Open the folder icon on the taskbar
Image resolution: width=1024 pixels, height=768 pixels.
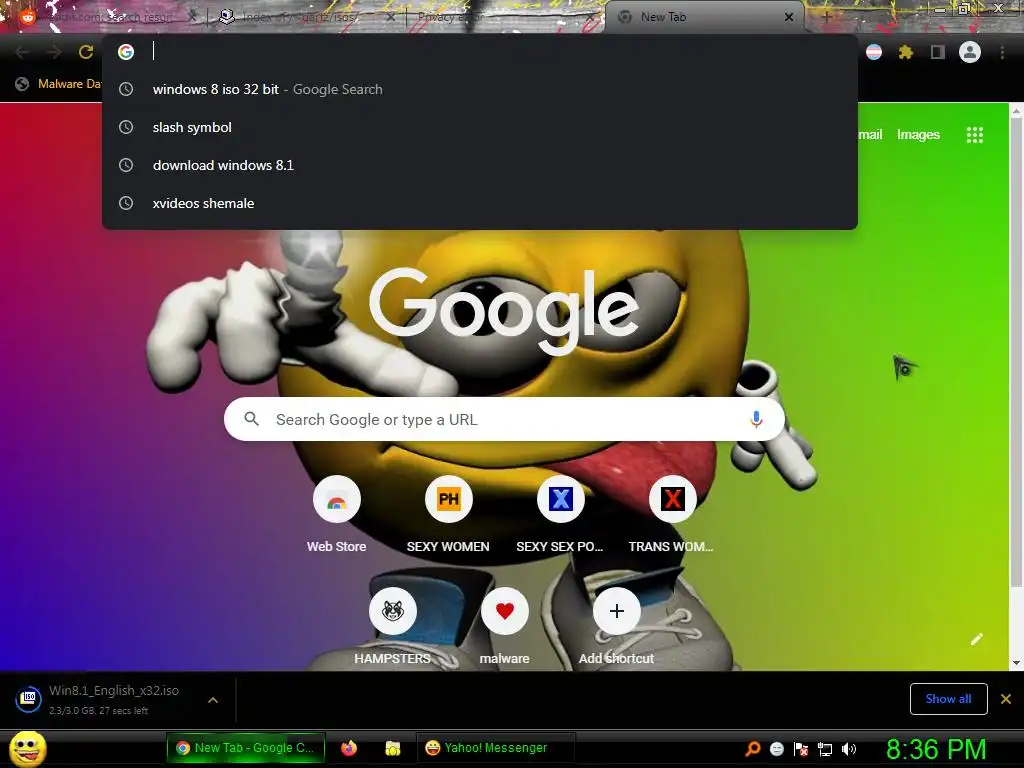click(392, 748)
